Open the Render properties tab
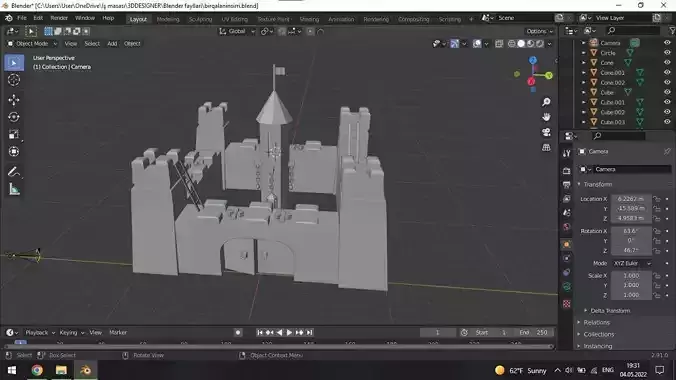Viewport: 676px width, 380px height. 566,171
